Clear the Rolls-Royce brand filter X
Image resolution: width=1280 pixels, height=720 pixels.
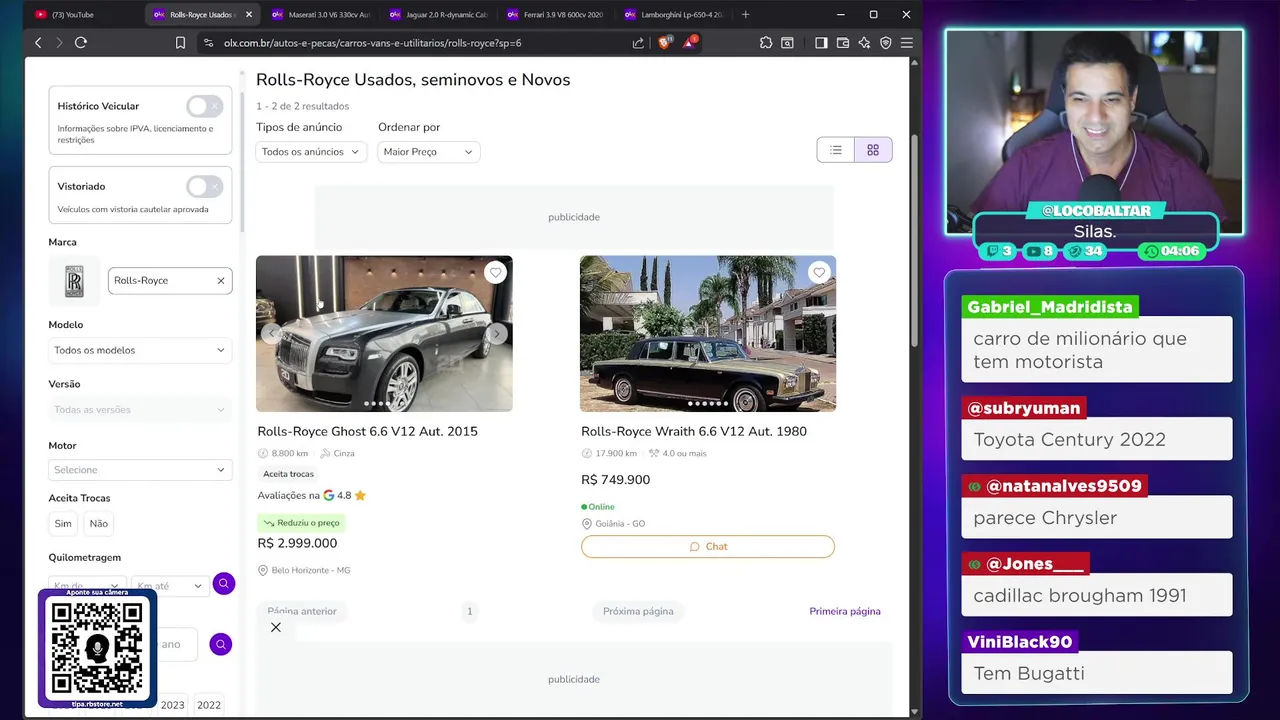(x=221, y=281)
